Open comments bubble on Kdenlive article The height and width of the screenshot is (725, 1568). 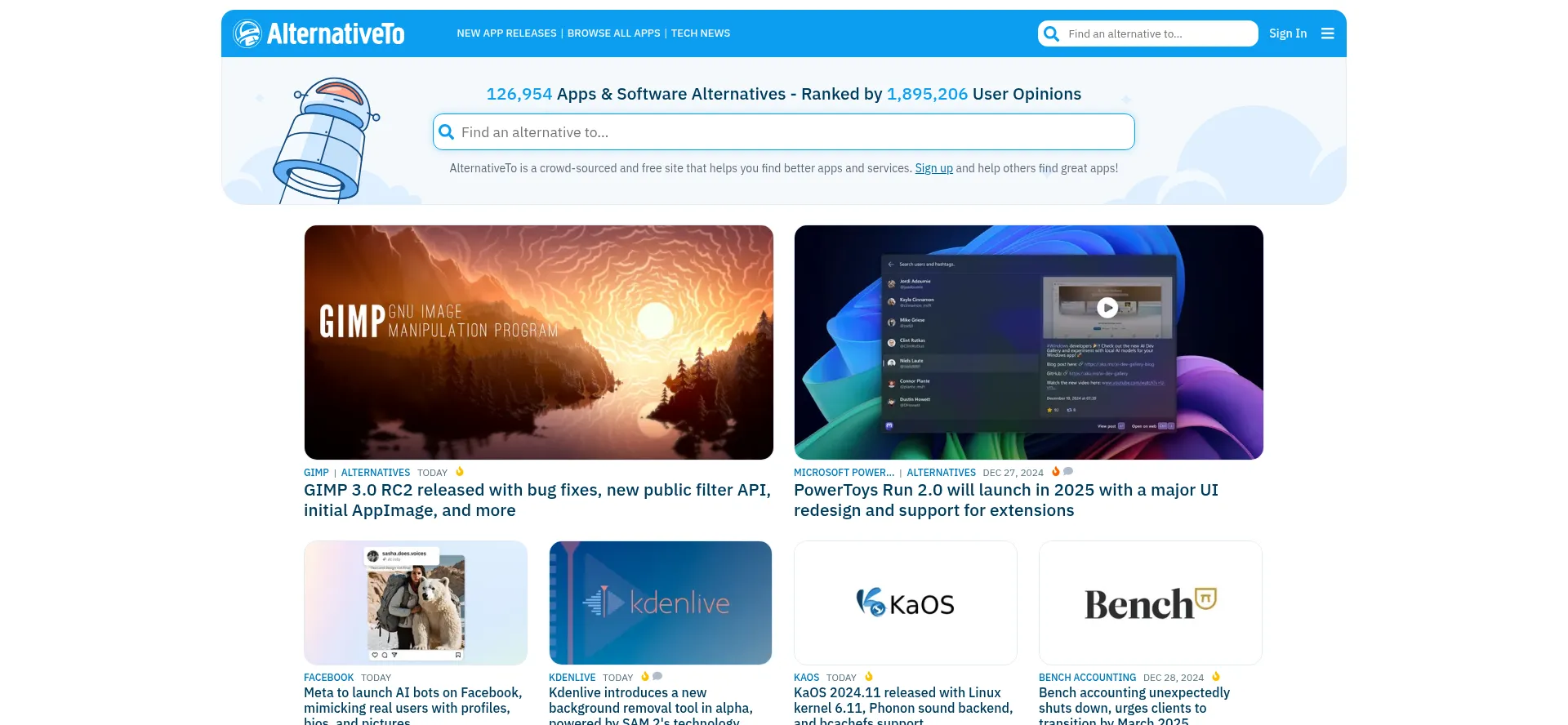click(x=657, y=677)
